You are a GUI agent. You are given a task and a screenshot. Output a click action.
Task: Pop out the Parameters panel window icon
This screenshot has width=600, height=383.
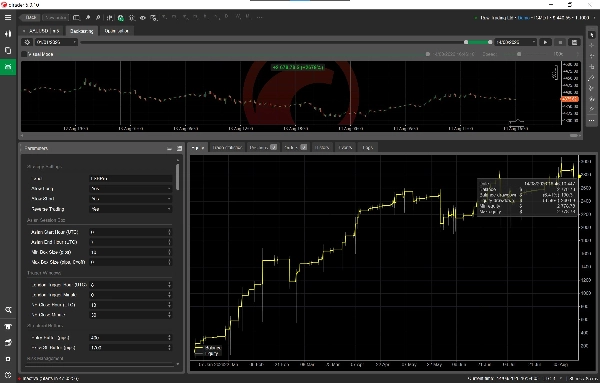179,148
